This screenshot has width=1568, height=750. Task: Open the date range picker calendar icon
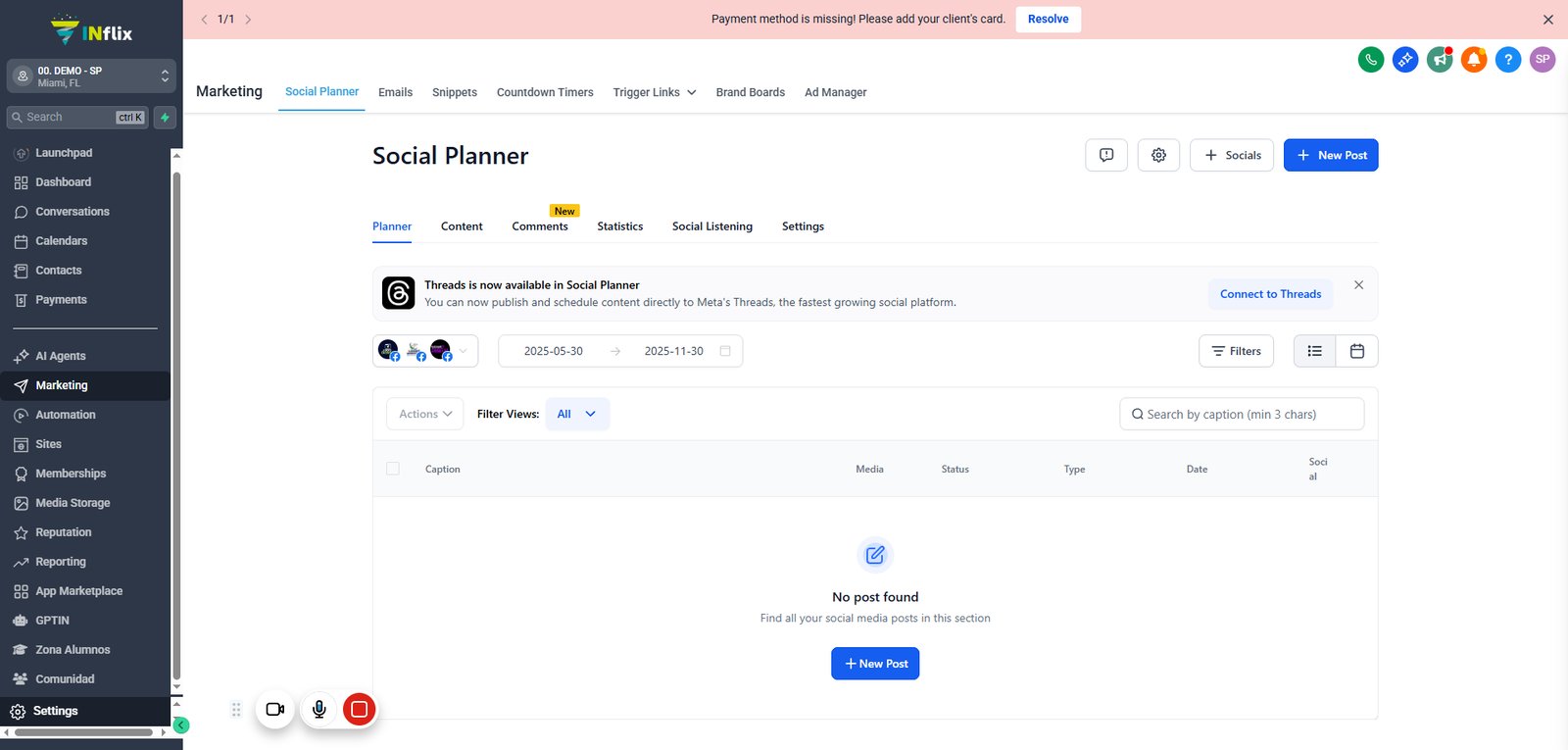click(725, 351)
